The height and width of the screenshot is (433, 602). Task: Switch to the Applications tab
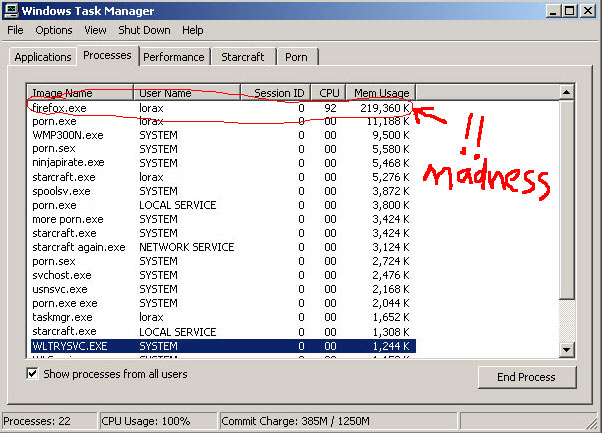43,57
